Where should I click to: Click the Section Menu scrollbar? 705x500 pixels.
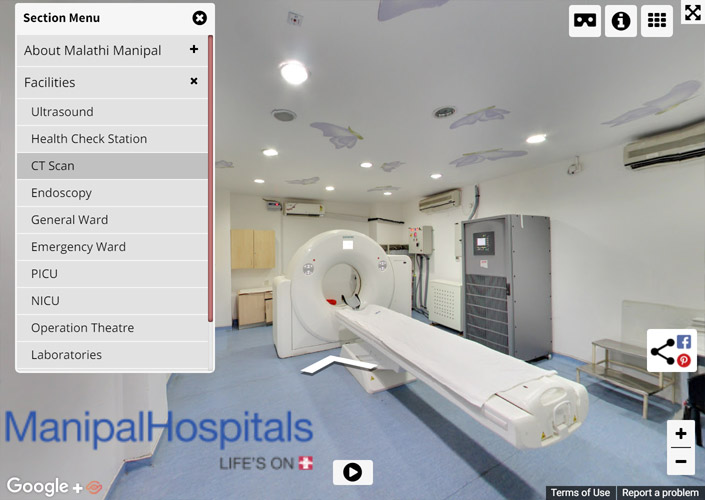(x=210, y=179)
